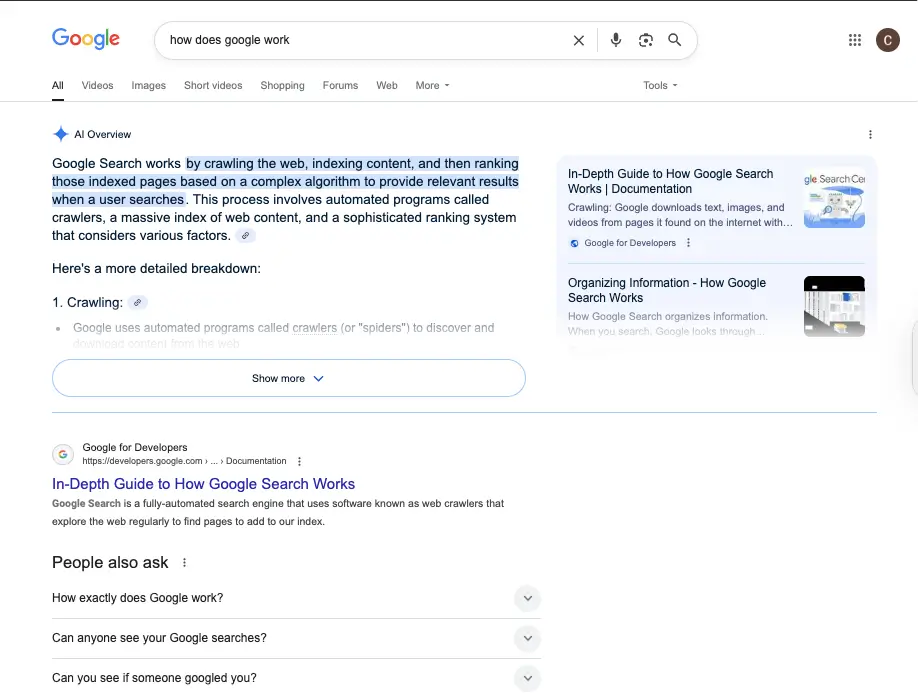Expand 'Can anyone see your Google searches?' question
The image size is (918, 698).
[296, 638]
